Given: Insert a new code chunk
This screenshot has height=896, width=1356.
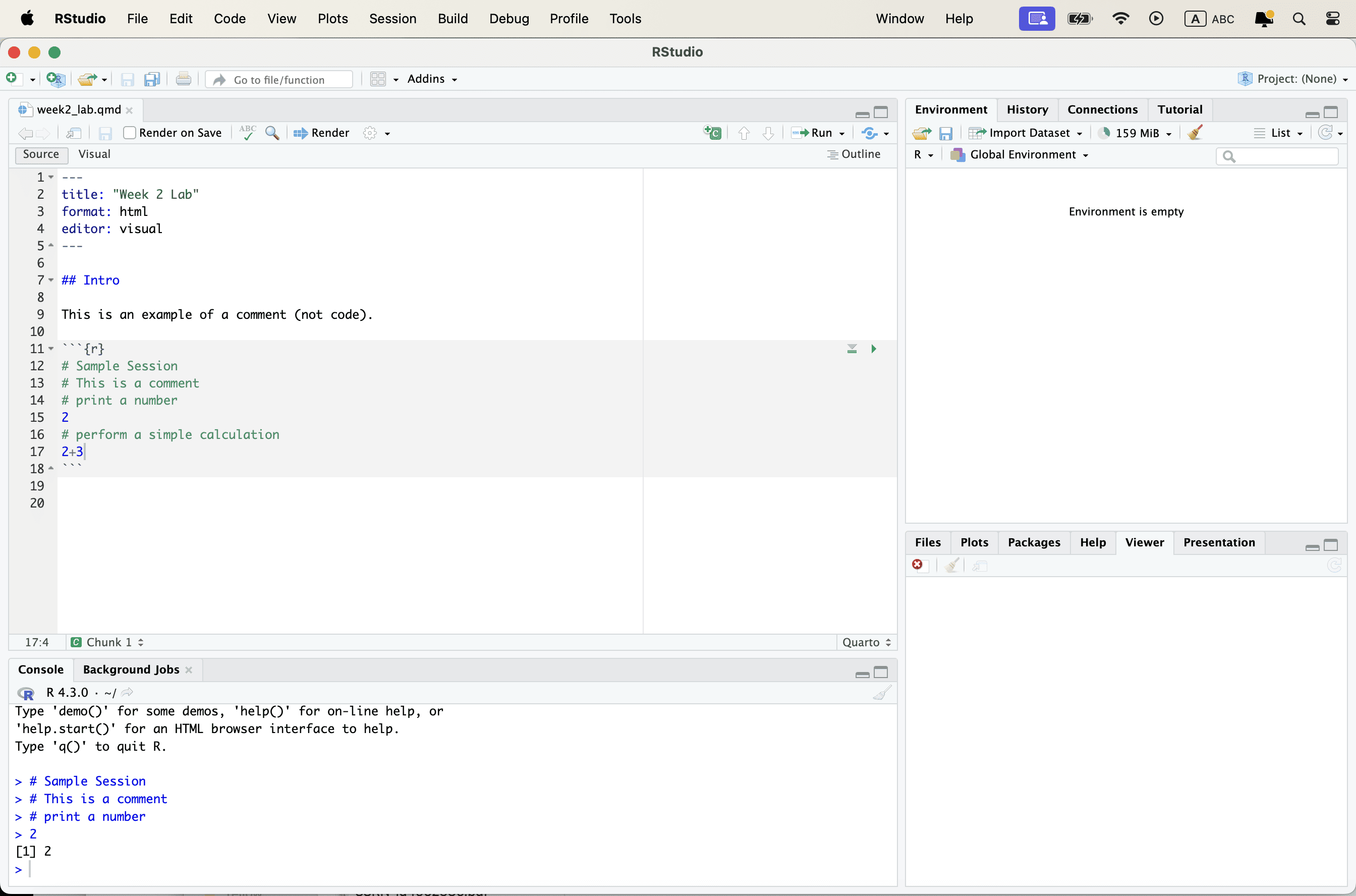Looking at the screenshot, I should point(712,133).
